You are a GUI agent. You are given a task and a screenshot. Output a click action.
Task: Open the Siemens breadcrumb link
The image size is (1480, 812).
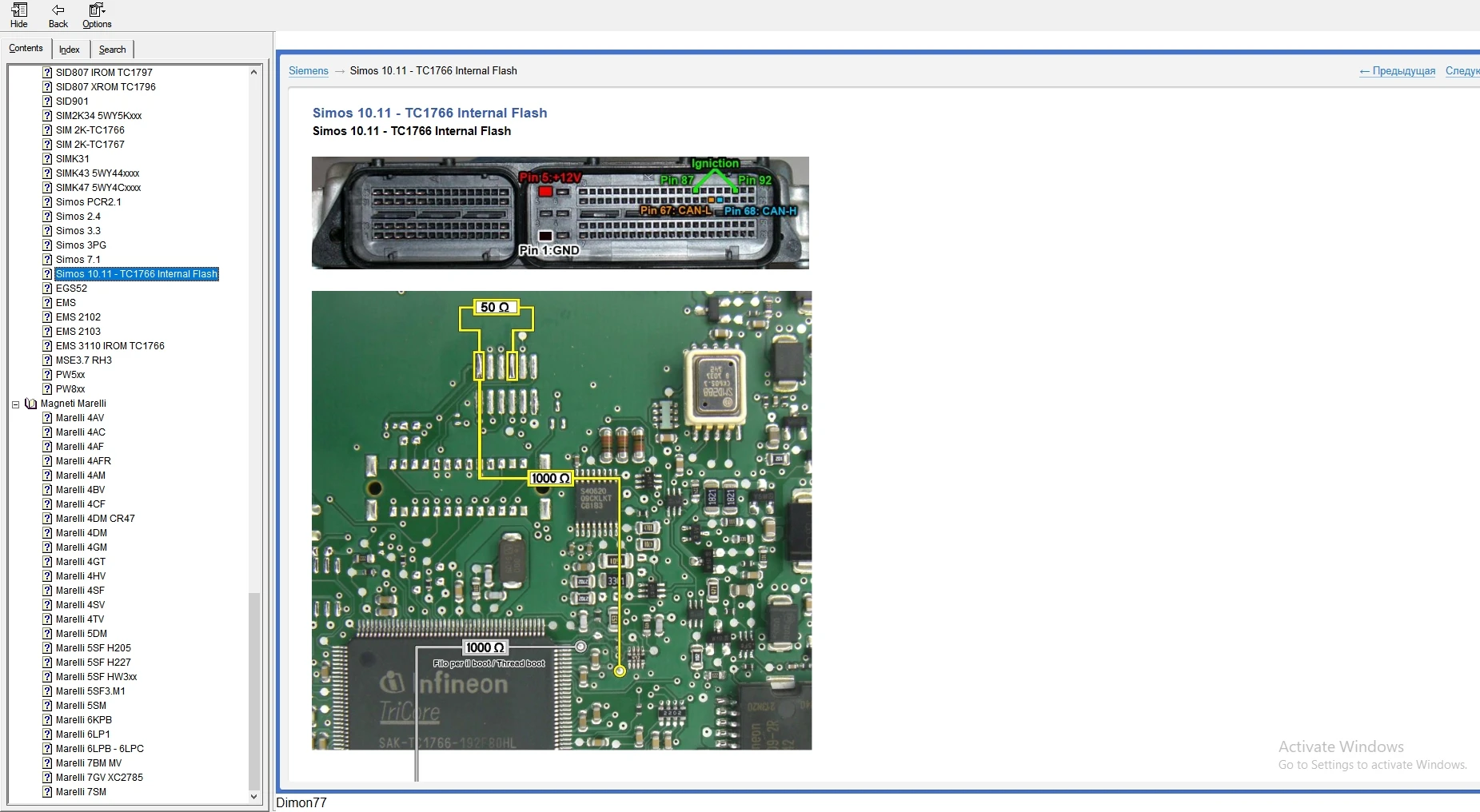tap(309, 71)
